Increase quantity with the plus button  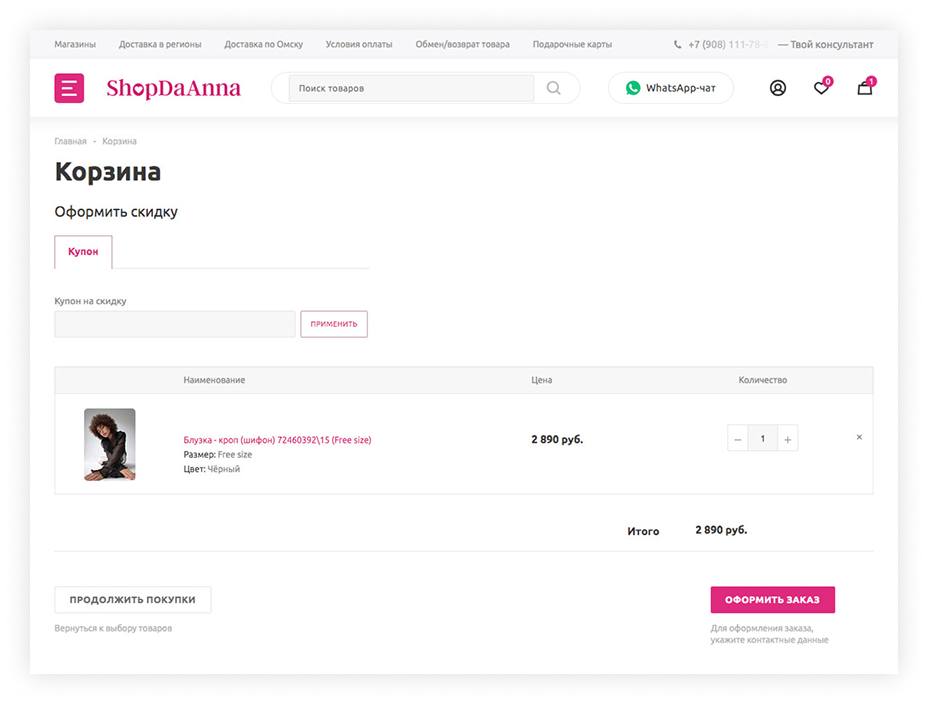pyautogui.click(x=788, y=439)
